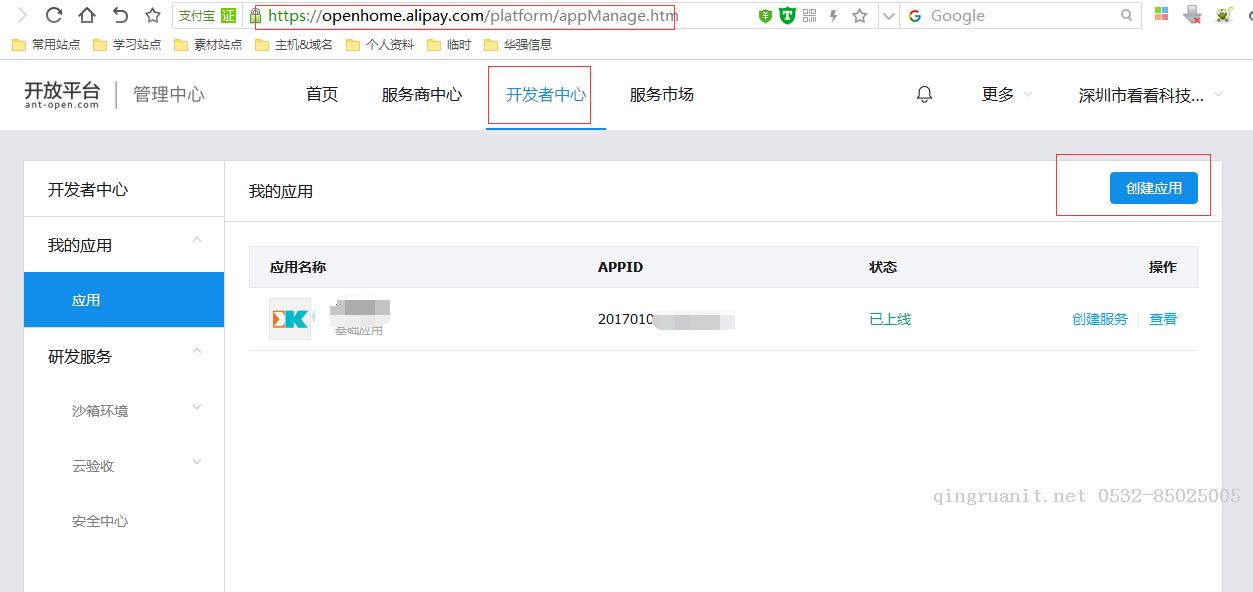Open the 深圳市看看科技 account dropdown

1150,95
